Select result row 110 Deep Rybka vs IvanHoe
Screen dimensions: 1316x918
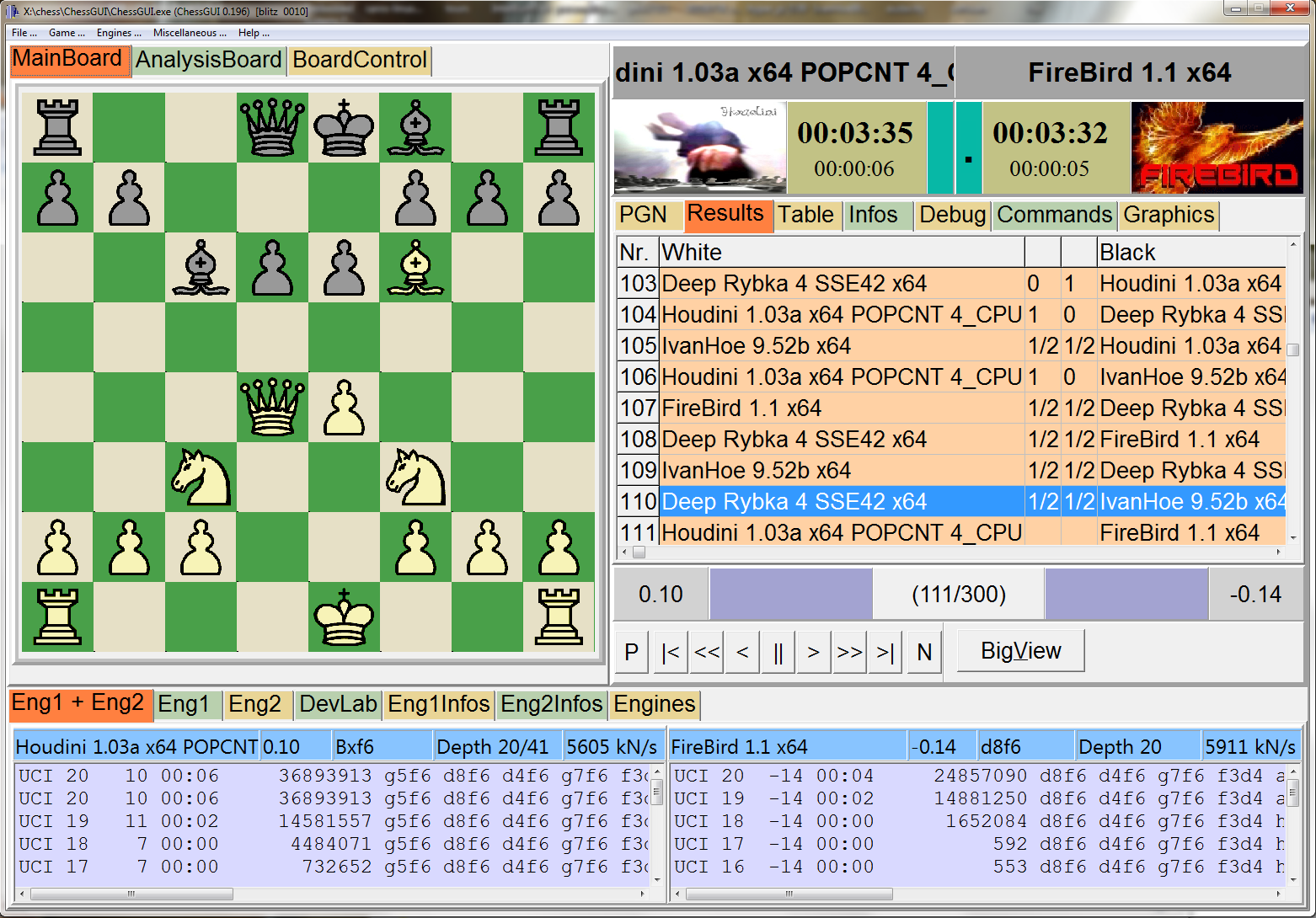[952, 502]
